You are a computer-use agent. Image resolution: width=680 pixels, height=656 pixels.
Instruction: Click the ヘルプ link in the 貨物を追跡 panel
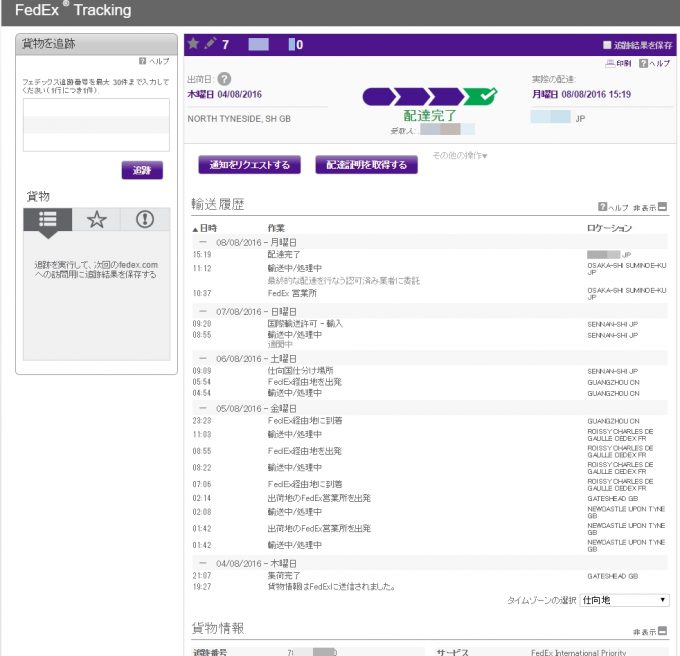(x=159, y=61)
